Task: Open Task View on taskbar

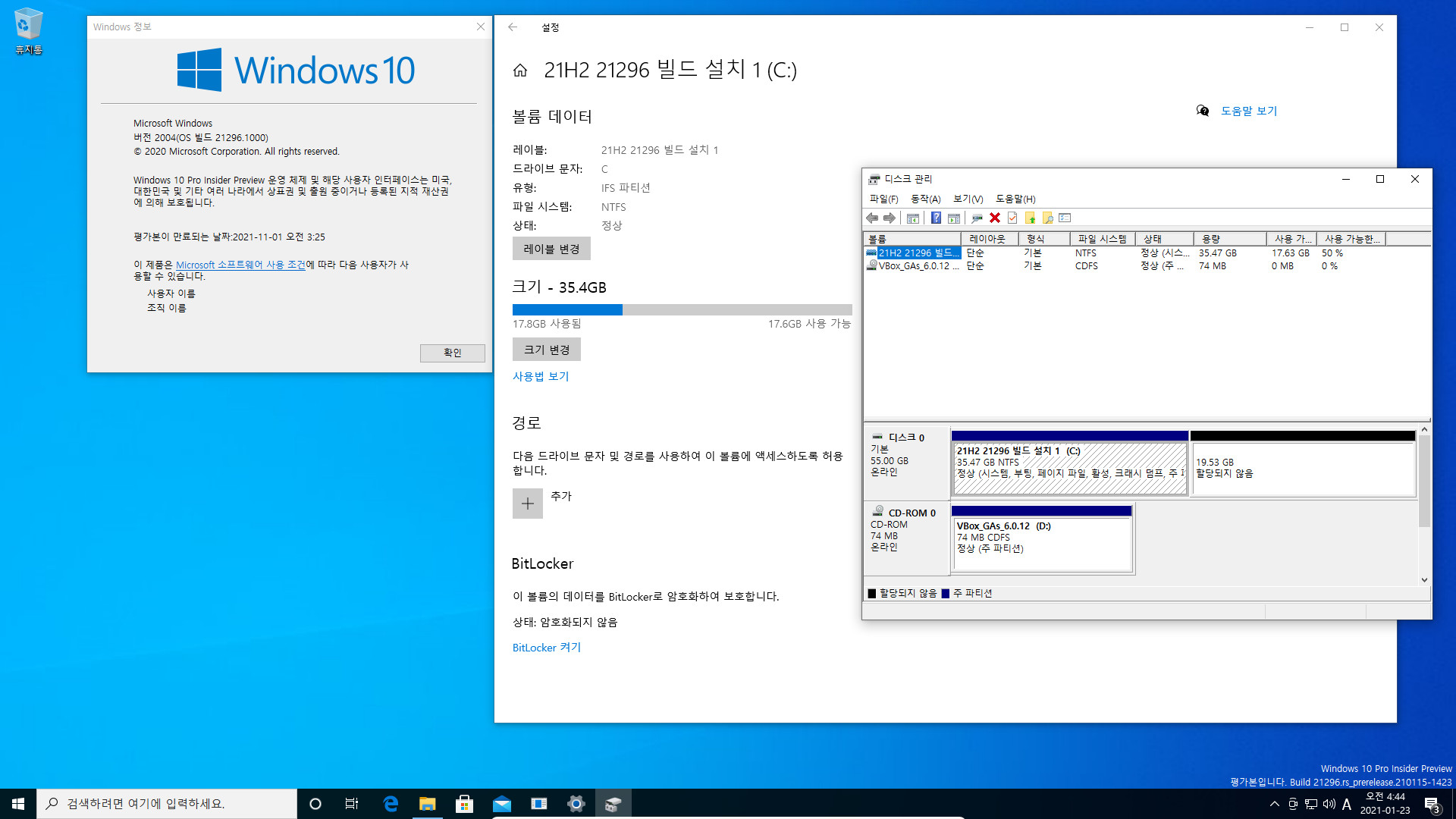Action: (352, 804)
